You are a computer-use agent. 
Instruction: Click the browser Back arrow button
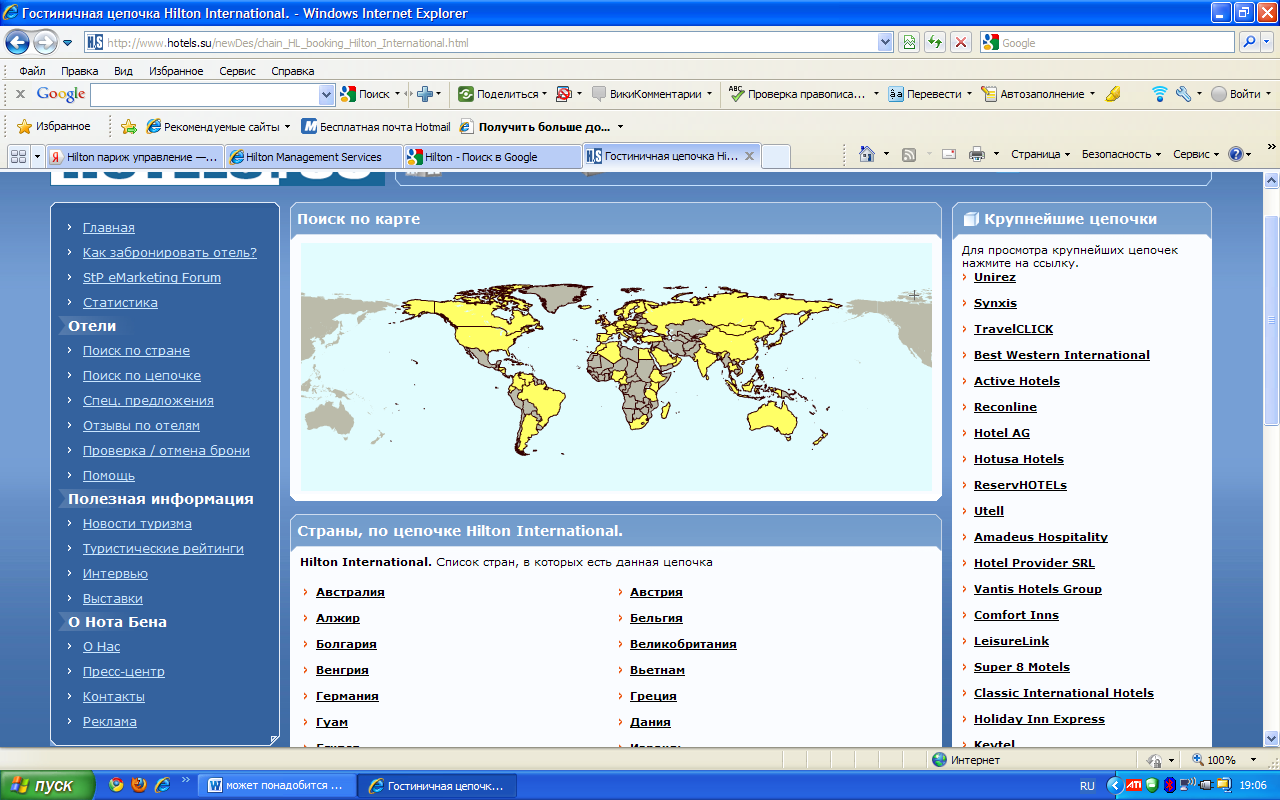pyautogui.click(x=17, y=43)
